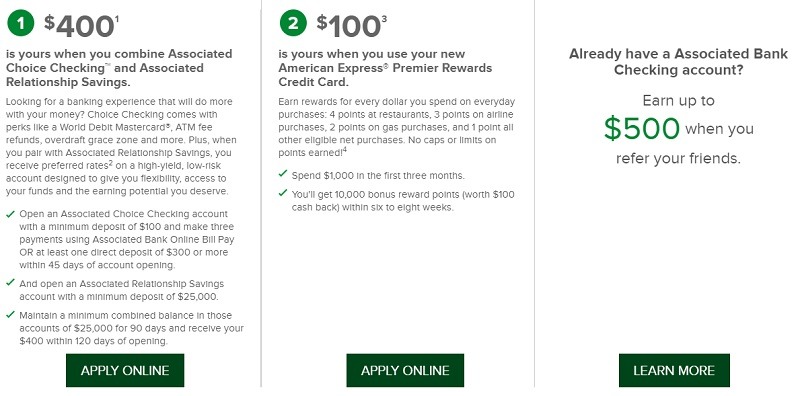Click footnote 3 superscript next to $100

[x=384, y=19]
